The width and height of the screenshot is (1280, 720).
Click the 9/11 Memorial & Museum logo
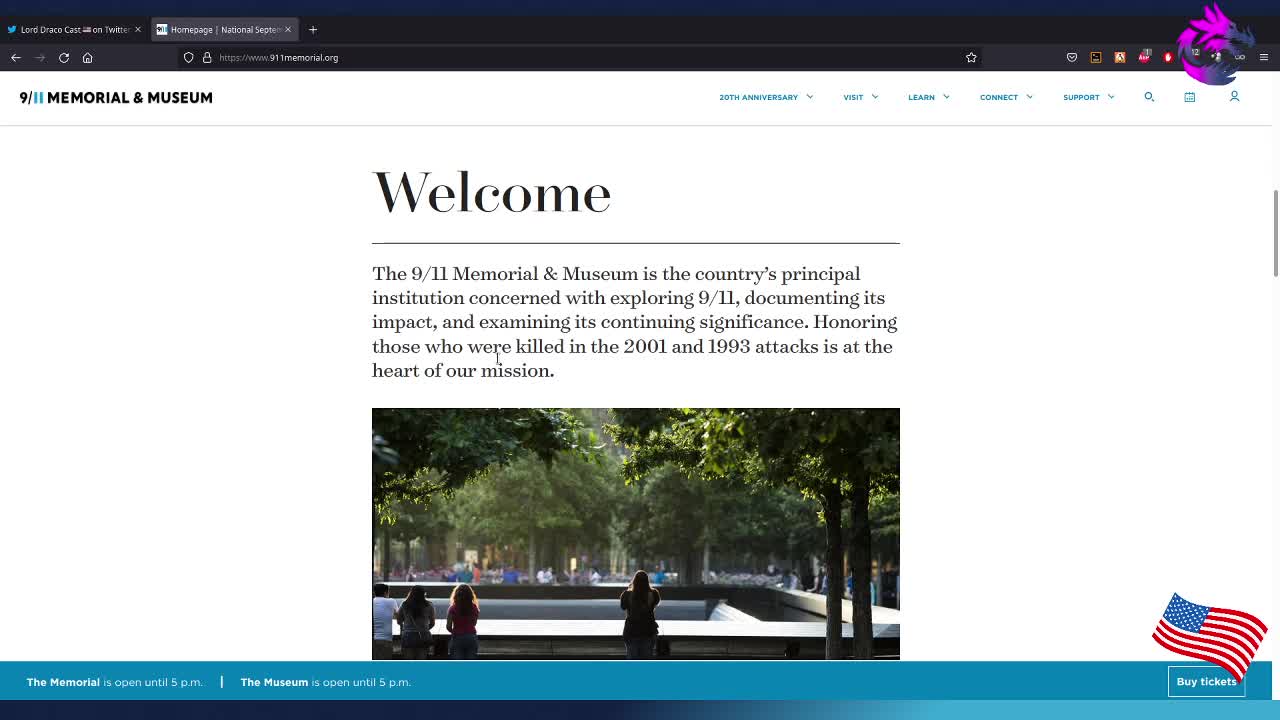(116, 97)
